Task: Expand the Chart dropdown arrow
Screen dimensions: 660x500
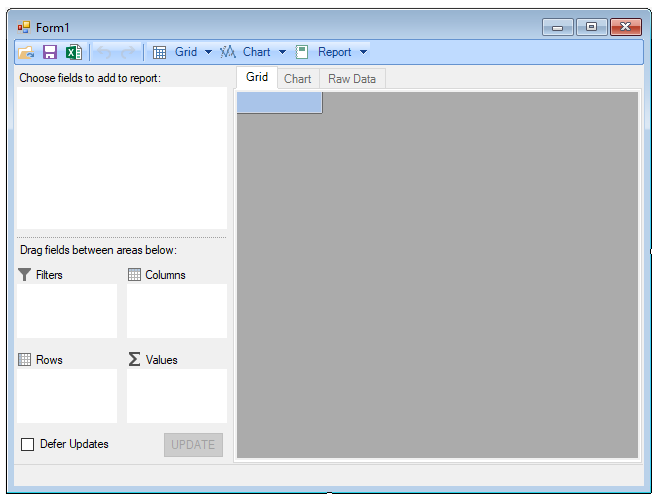Action: tap(282, 52)
